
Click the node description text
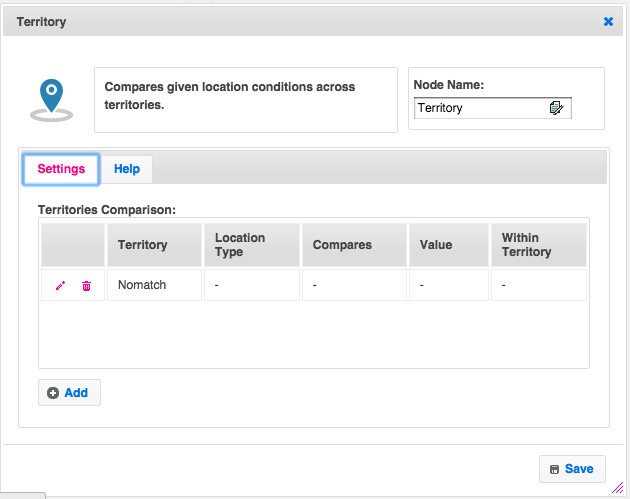click(x=230, y=96)
